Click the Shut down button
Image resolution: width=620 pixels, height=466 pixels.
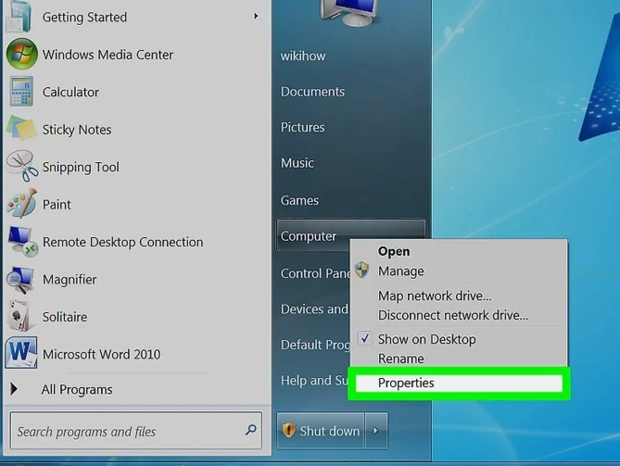pyautogui.click(x=321, y=431)
